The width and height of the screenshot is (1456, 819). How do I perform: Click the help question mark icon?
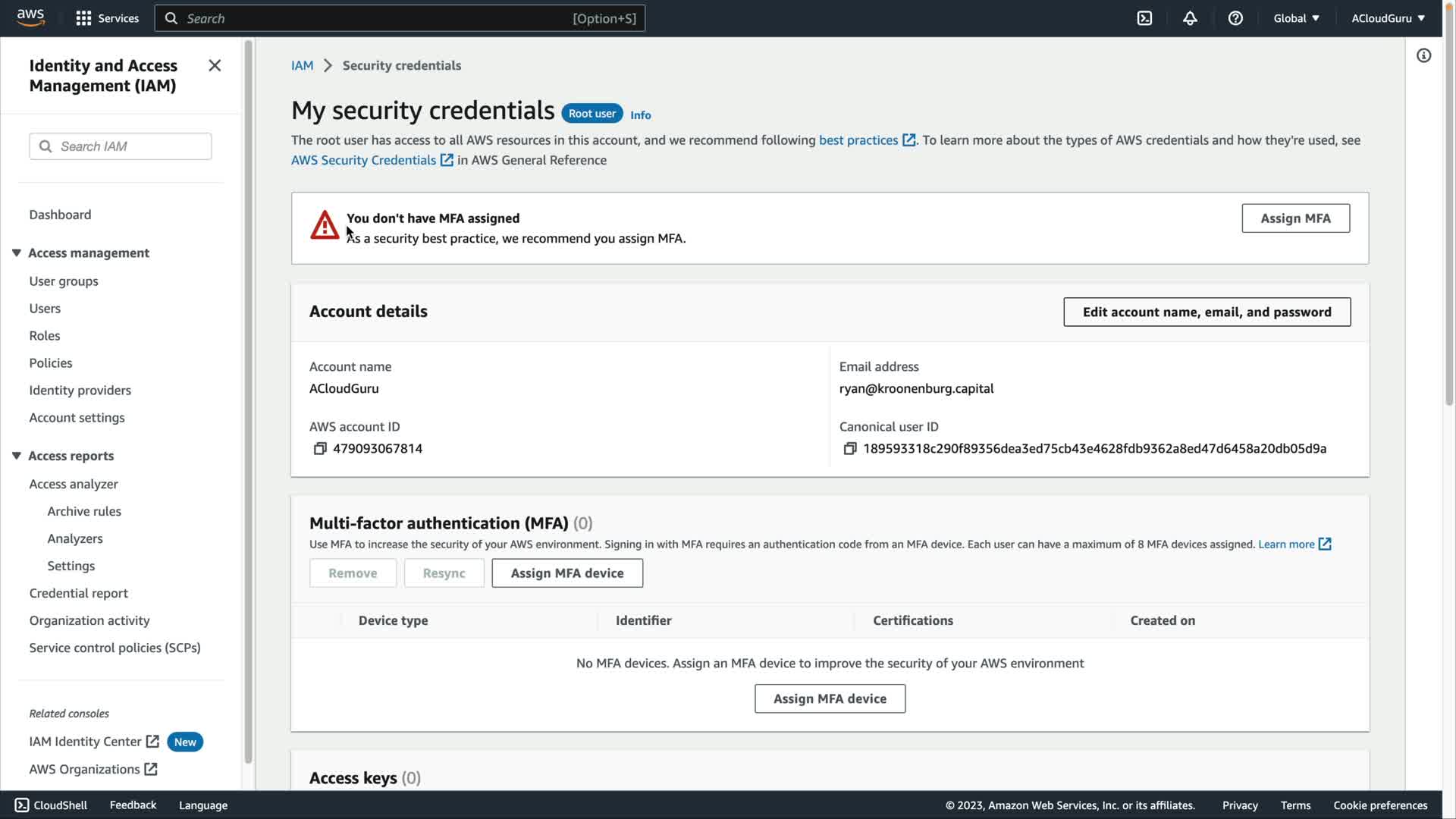[x=1235, y=18]
